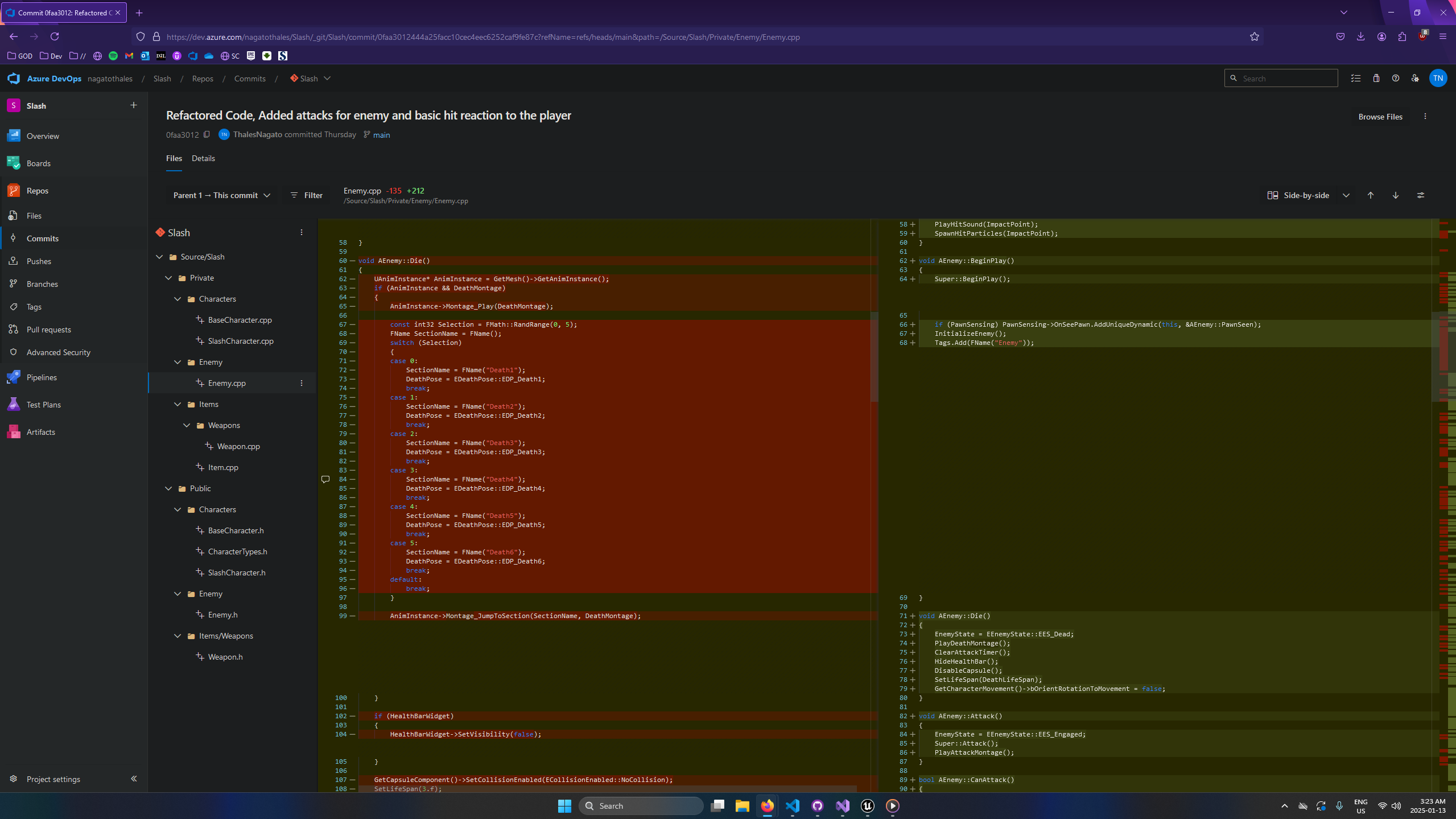Open the Side-by-side view mode dropdown
Viewport: 1456px width, 819px height.
(1346, 195)
